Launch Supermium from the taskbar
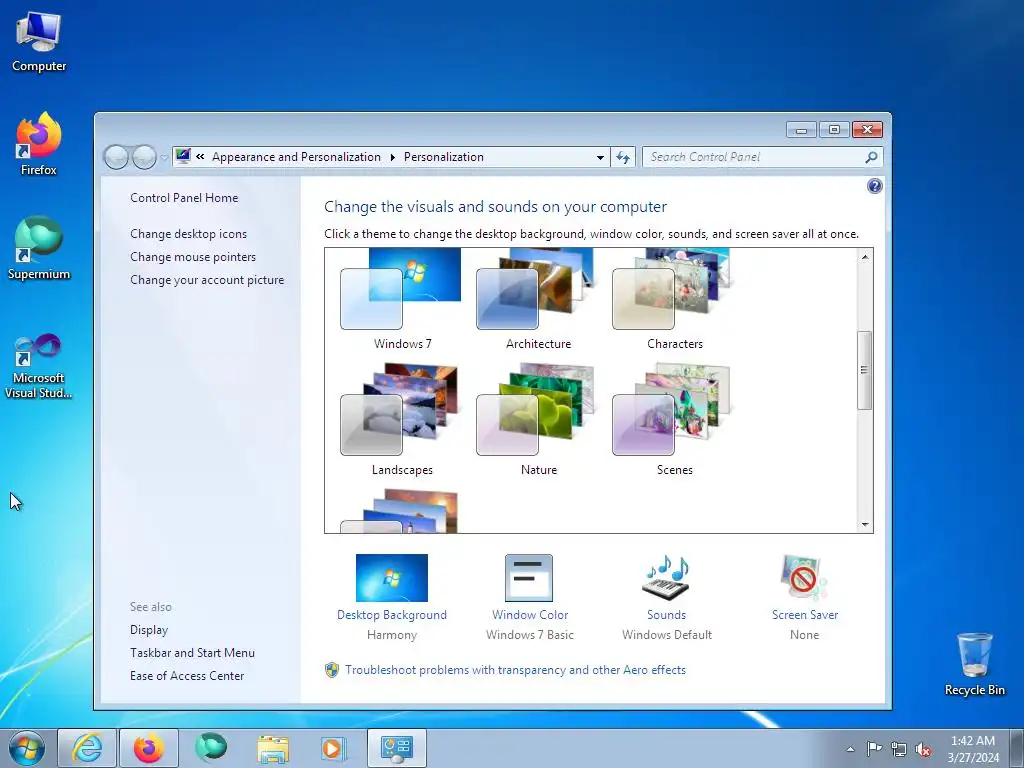 pyautogui.click(x=211, y=748)
